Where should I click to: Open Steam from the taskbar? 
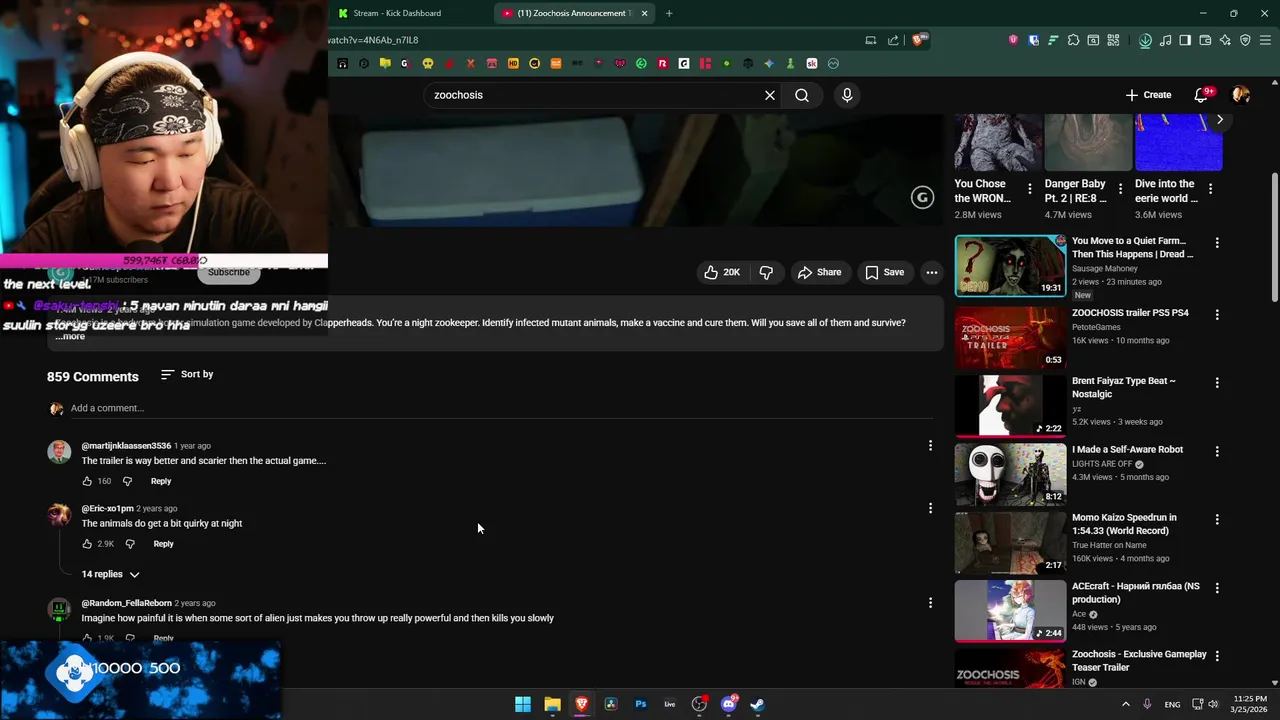758,704
